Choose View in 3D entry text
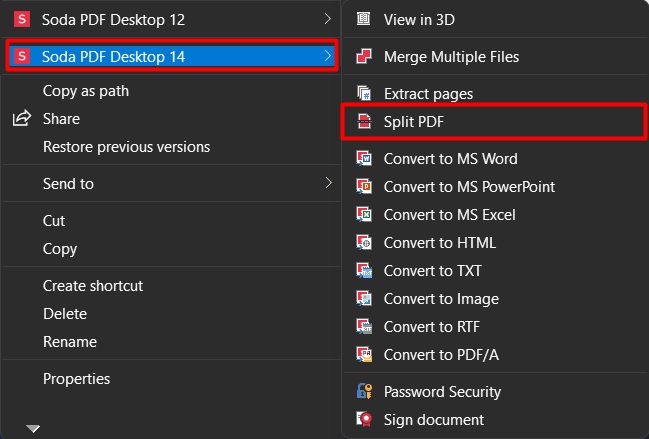This screenshot has height=439, width=649. pos(419,19)
